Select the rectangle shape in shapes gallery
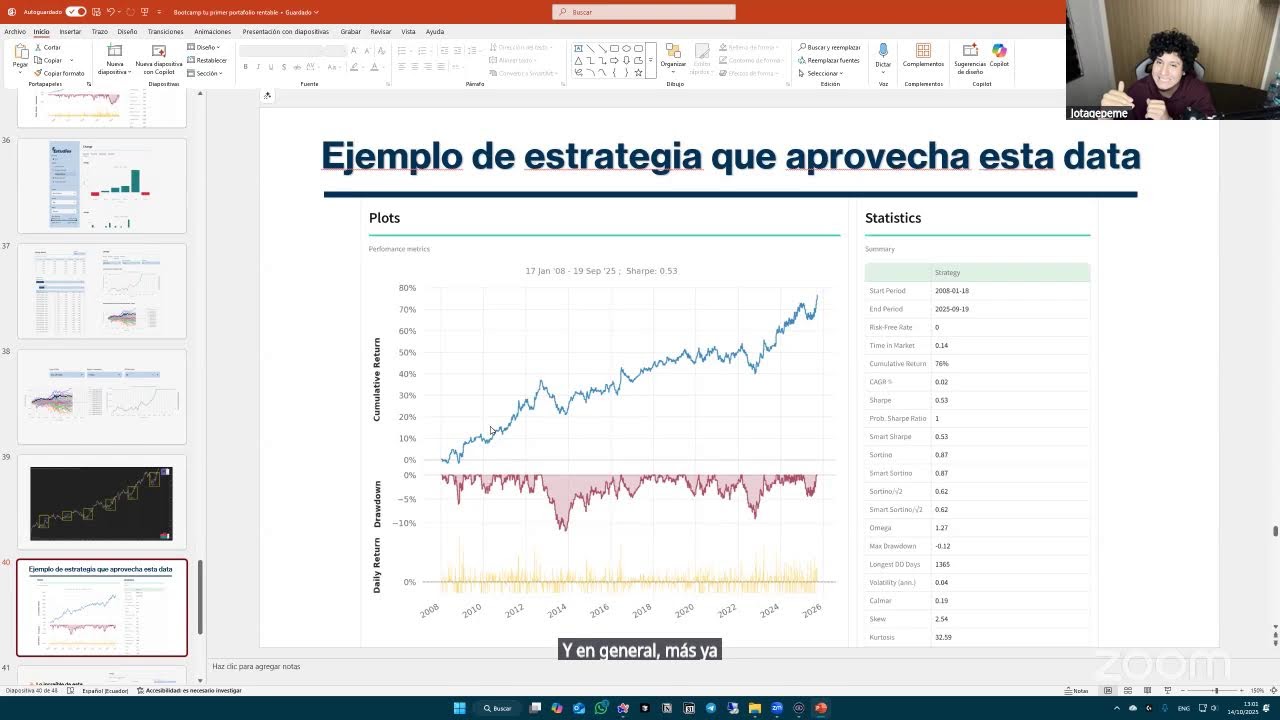The width and height of the screenshot is (1280, 720). (614, 48)
